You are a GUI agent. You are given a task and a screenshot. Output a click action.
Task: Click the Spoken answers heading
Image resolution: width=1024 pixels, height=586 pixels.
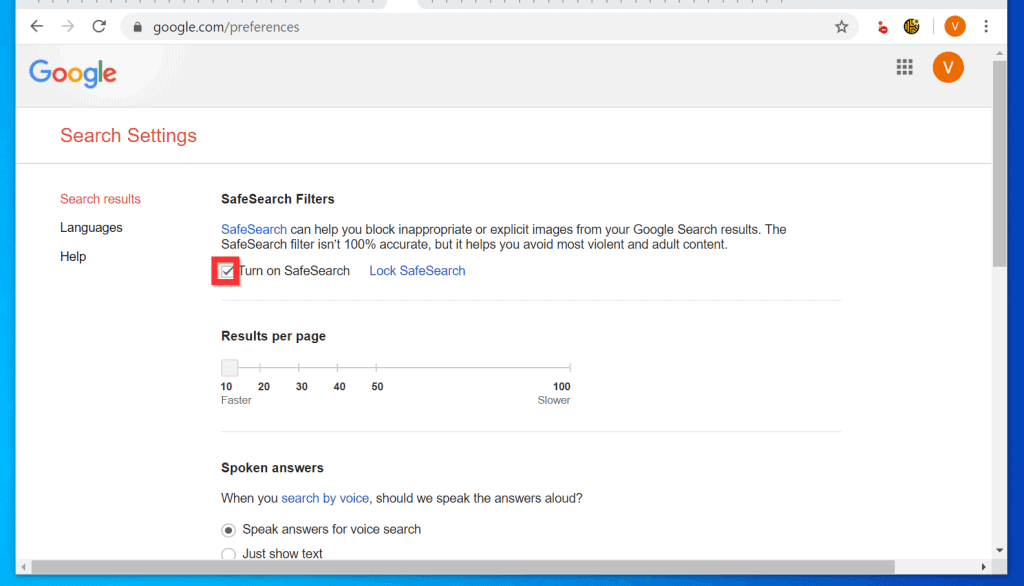click(x=272, y=468)
